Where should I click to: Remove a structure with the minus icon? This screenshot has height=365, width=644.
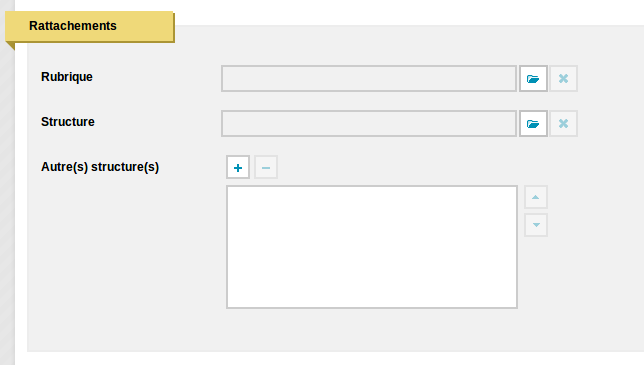click(266, 167)
